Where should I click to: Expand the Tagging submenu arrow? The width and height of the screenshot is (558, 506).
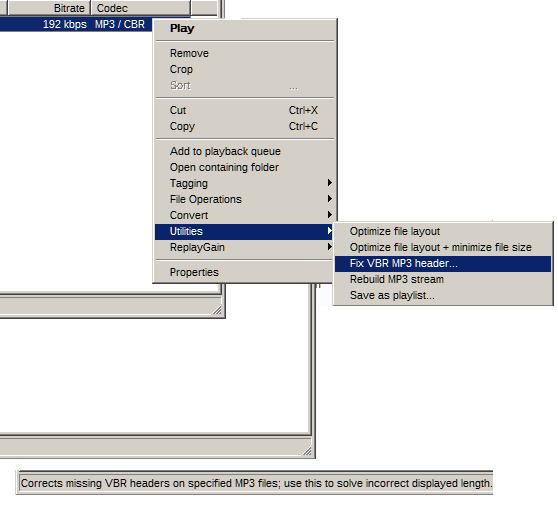point(330,183)
